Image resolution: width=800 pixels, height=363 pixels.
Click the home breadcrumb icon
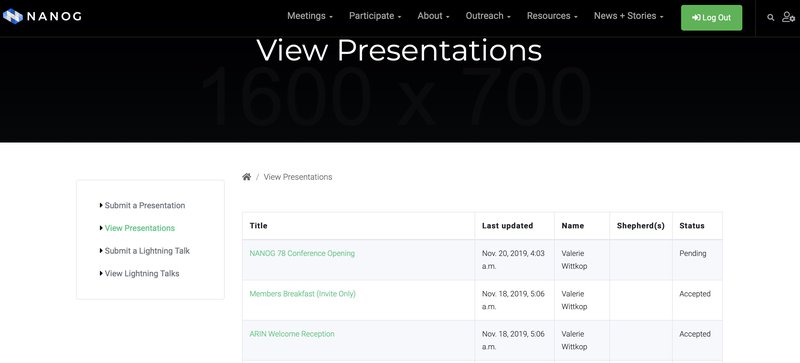(246, 177)
